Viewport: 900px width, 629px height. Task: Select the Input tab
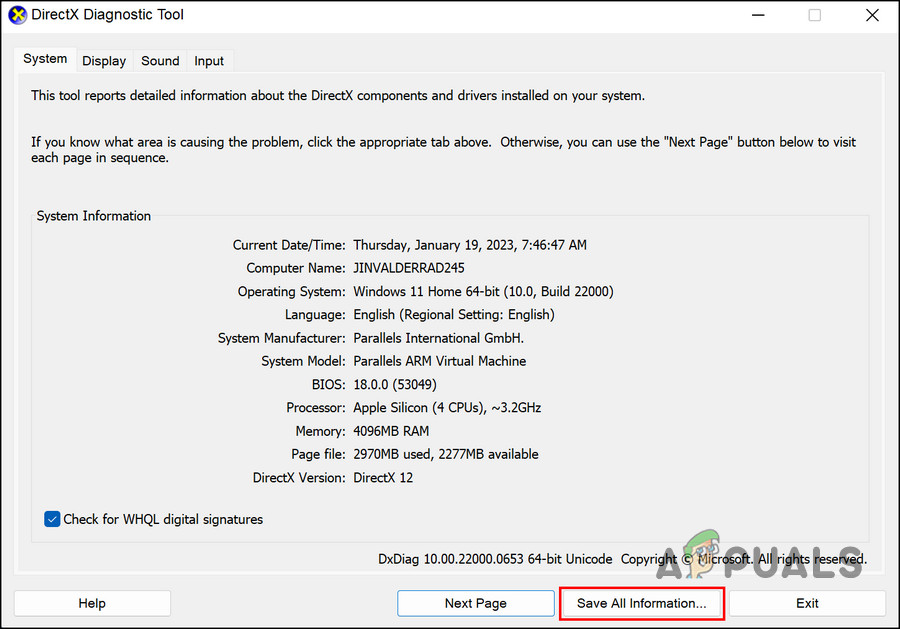(x=209, y=60)
